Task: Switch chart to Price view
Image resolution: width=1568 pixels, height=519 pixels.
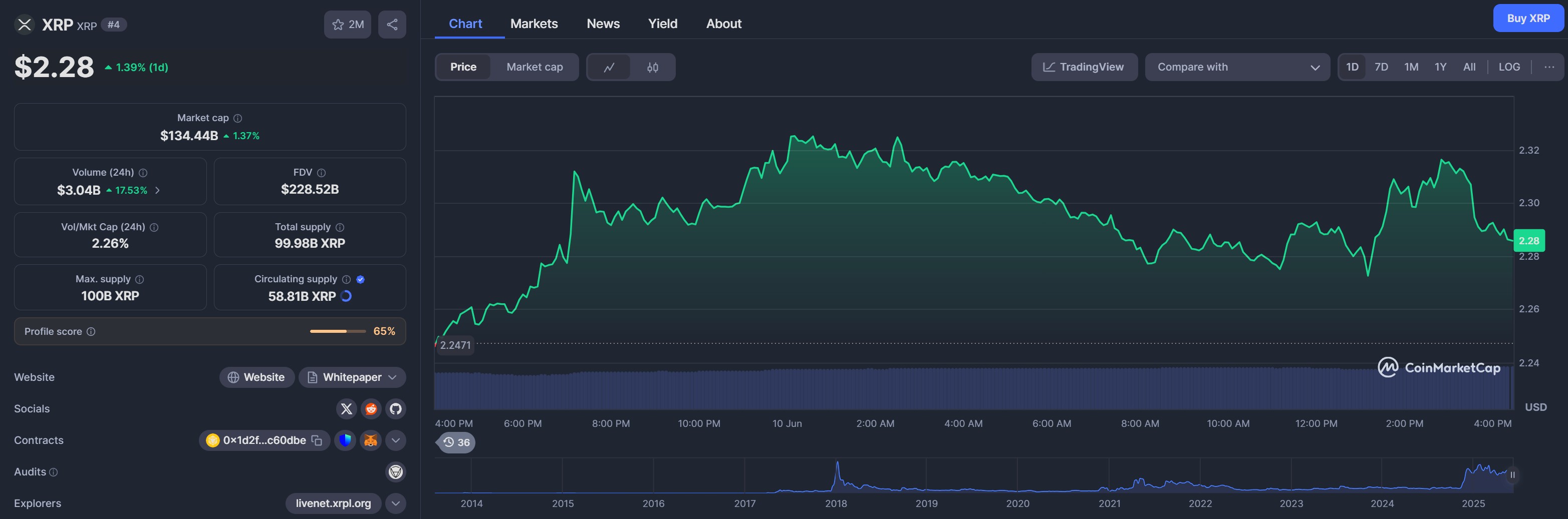Action: coord(463,67)
